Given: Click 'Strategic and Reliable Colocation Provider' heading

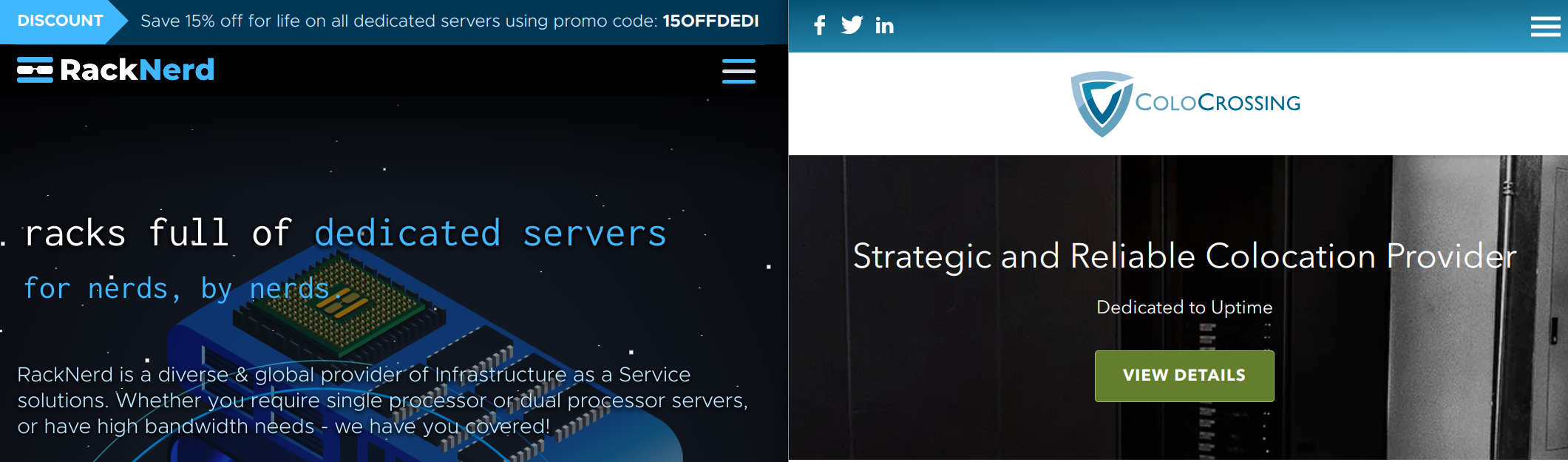Looking at the screenshot, I should point(1184,257).
